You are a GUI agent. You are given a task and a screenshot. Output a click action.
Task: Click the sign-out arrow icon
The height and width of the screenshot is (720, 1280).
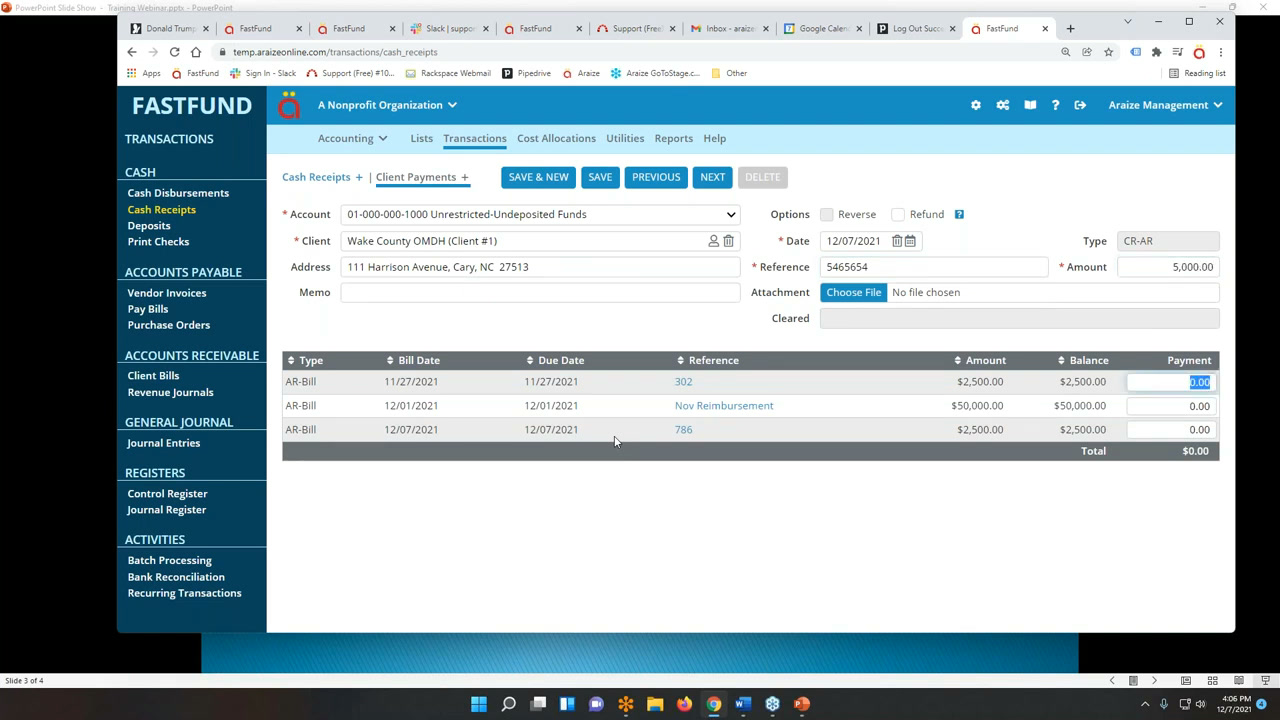(1080, 105)
